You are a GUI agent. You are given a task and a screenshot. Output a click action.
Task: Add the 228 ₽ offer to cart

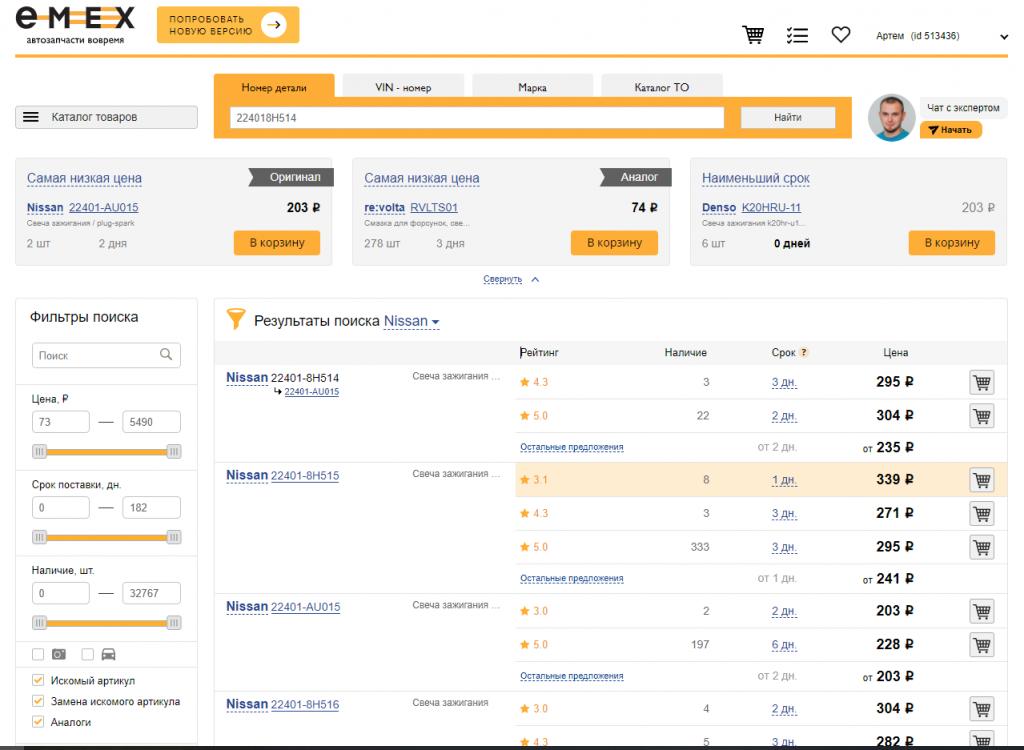coord(982,645)
